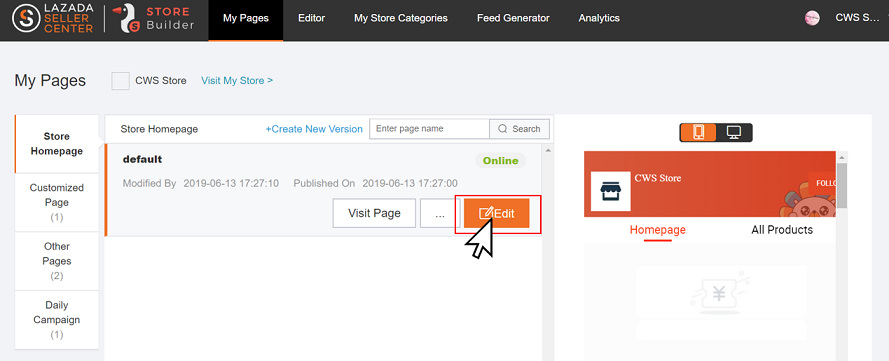Follow the Visit My Store link
889x361 pixels.
pos(237,80)
